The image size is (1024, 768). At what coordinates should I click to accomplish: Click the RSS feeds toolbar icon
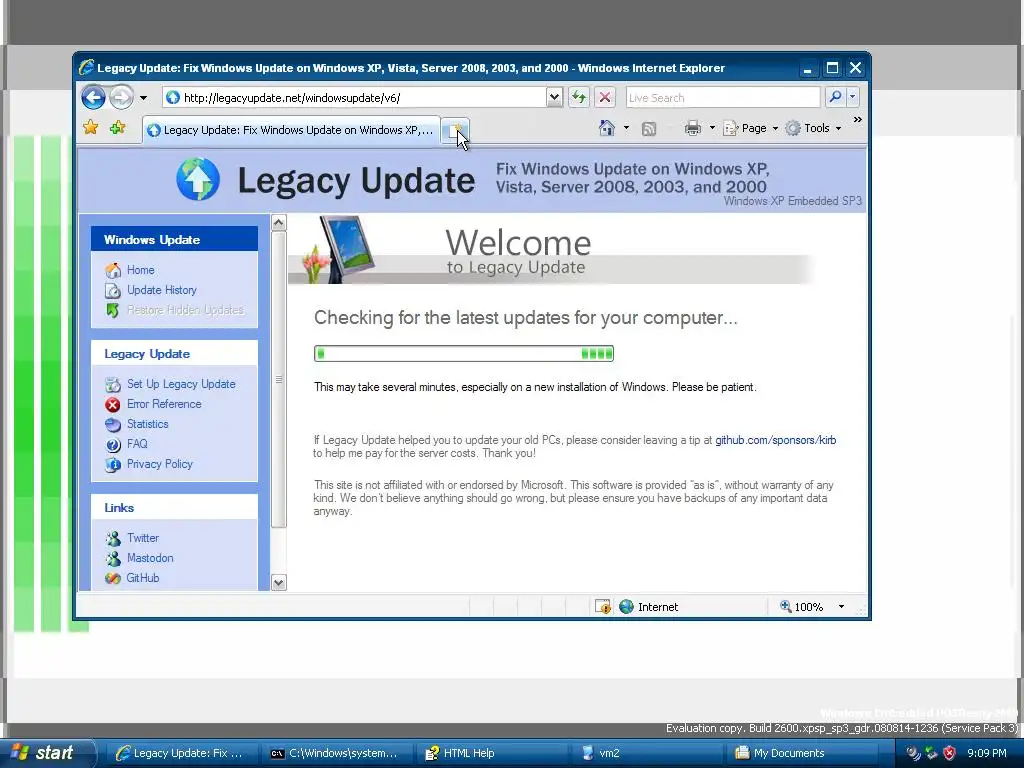(648, 129)
